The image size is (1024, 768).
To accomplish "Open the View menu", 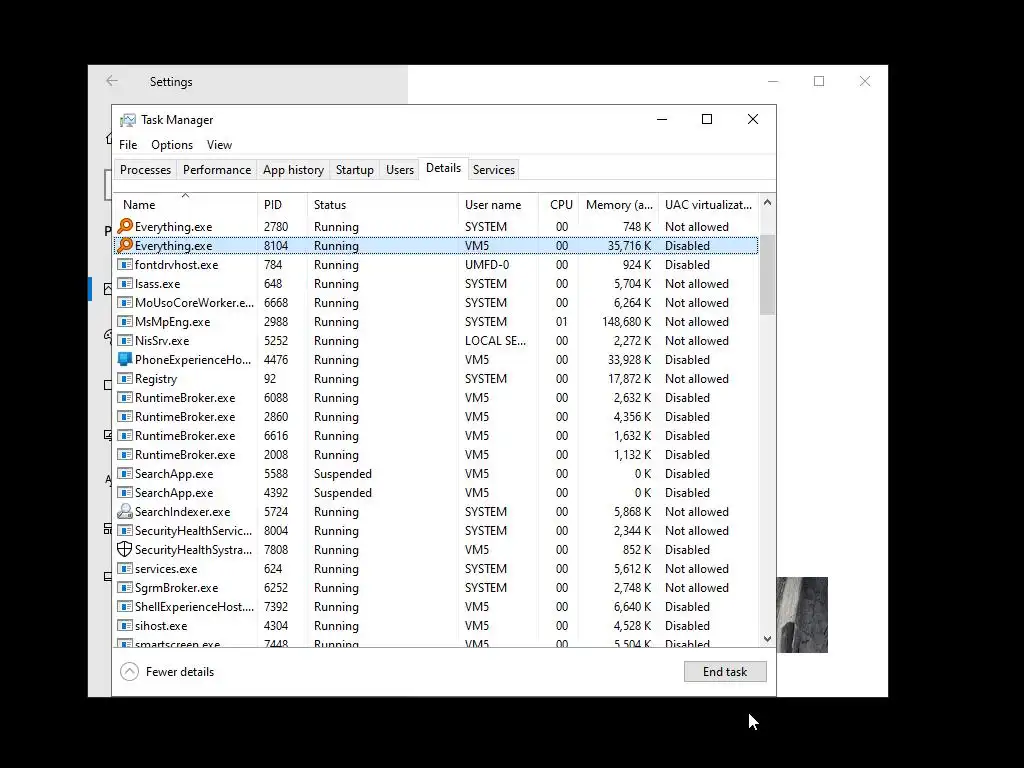I will click(x=219, y=145).
